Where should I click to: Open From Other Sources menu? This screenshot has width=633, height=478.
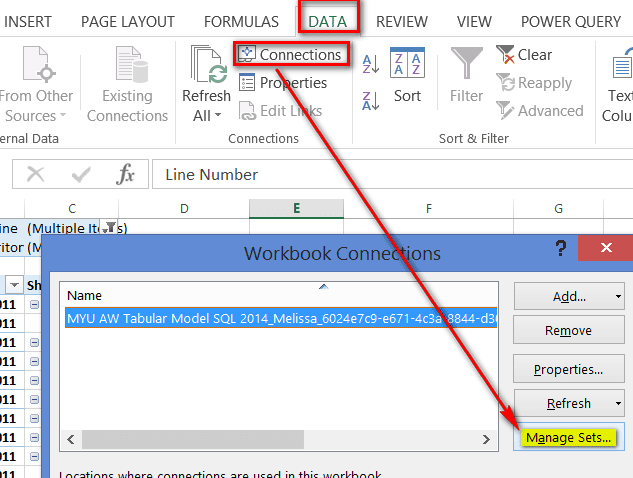[x=36, y=84]
